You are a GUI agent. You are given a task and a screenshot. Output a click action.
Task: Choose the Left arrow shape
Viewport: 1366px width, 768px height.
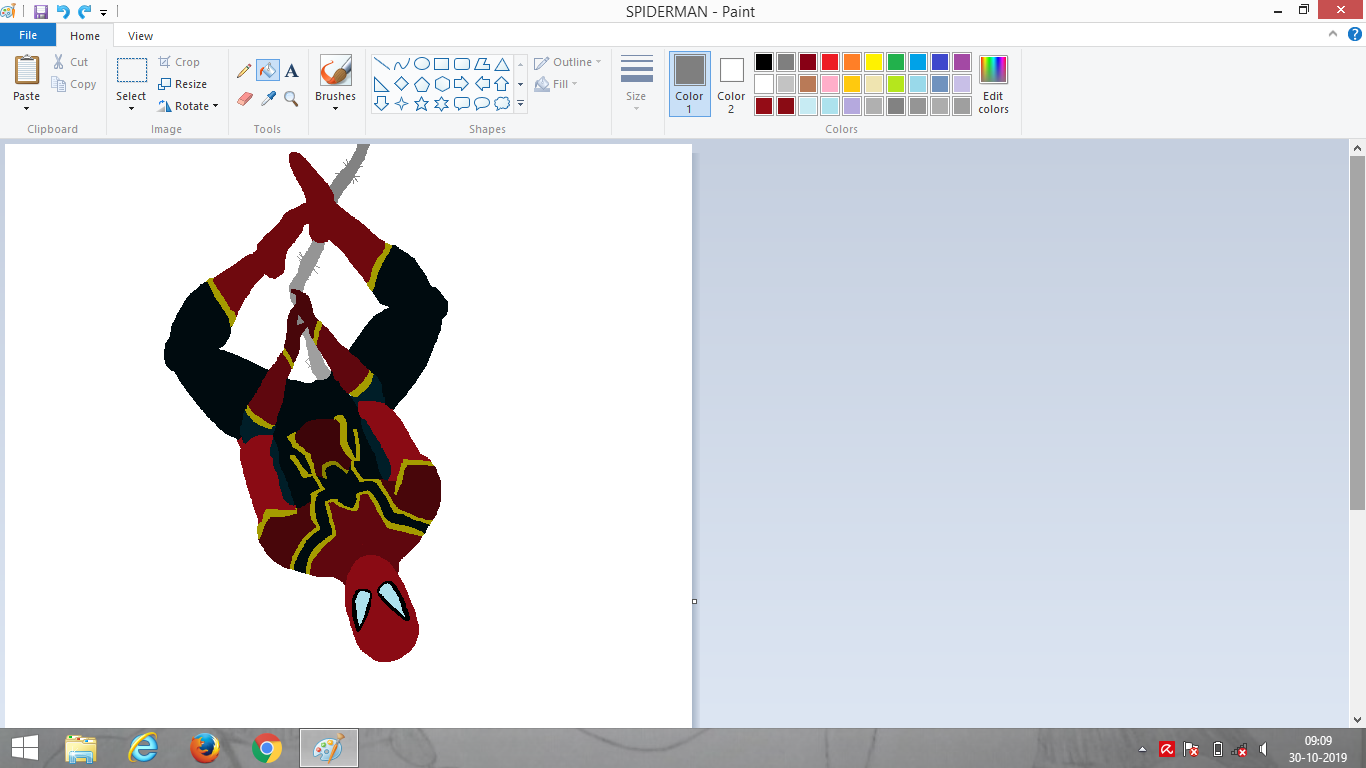[482, 84]
